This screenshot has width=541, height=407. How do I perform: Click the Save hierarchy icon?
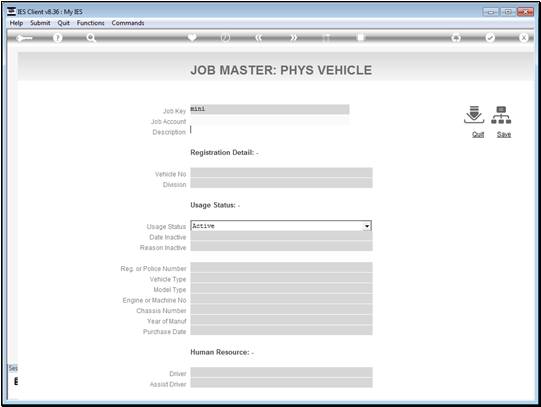(x=501, y=115)
